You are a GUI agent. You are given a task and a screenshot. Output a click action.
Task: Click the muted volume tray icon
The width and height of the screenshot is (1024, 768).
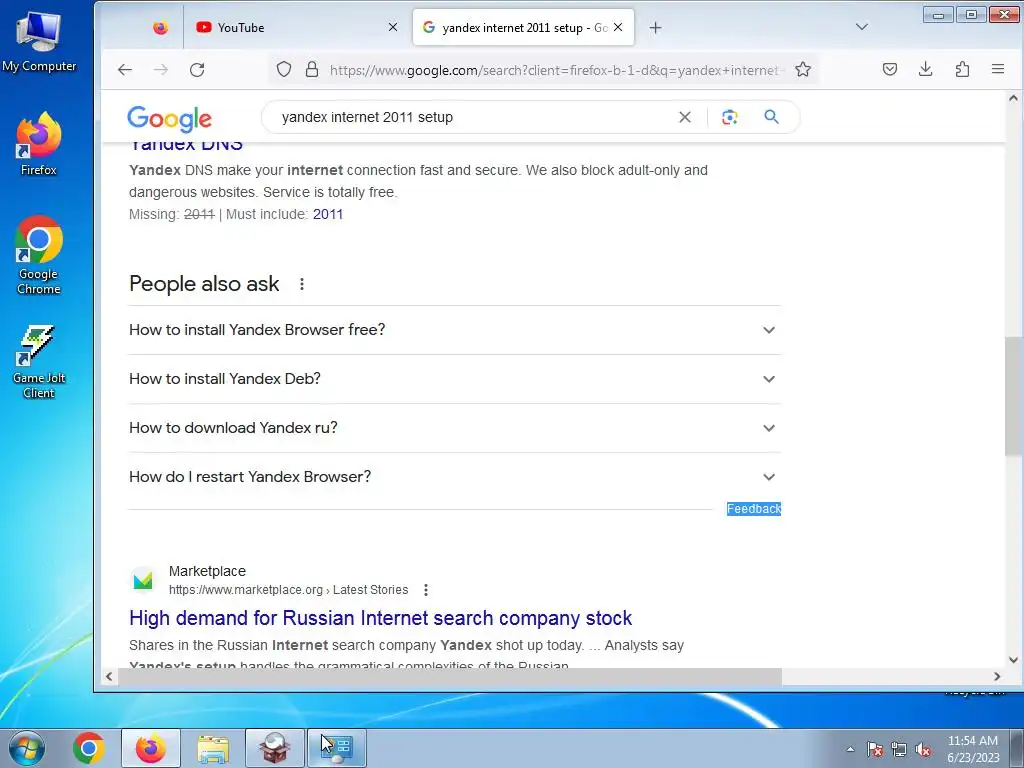(923, 750)
